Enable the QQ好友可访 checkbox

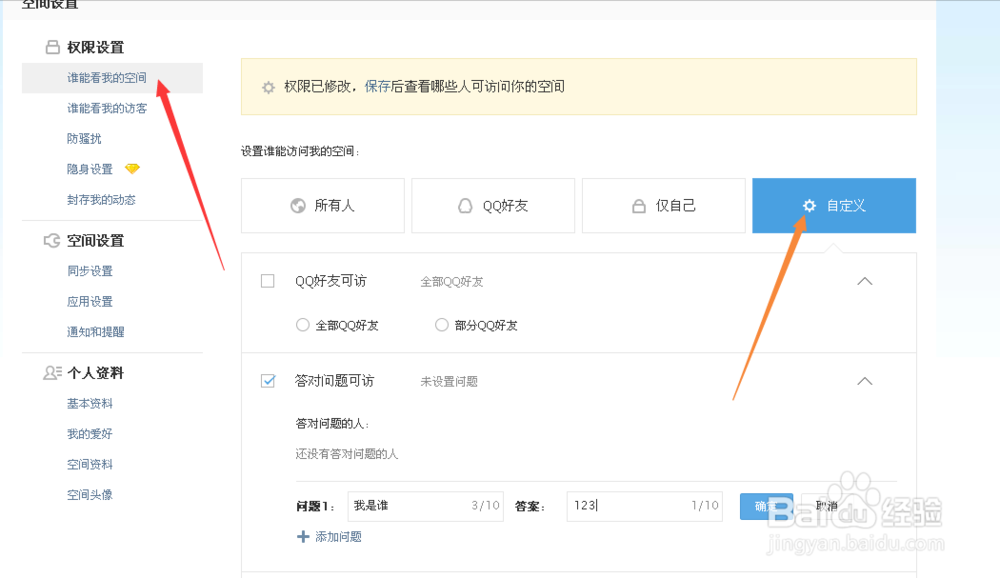click(268, 281)
